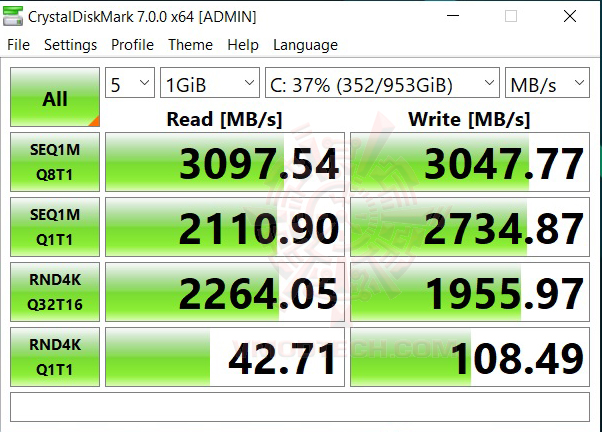Open the Profile menu
The width and height of the screenshot is (602, 432).
coord(132,45)
